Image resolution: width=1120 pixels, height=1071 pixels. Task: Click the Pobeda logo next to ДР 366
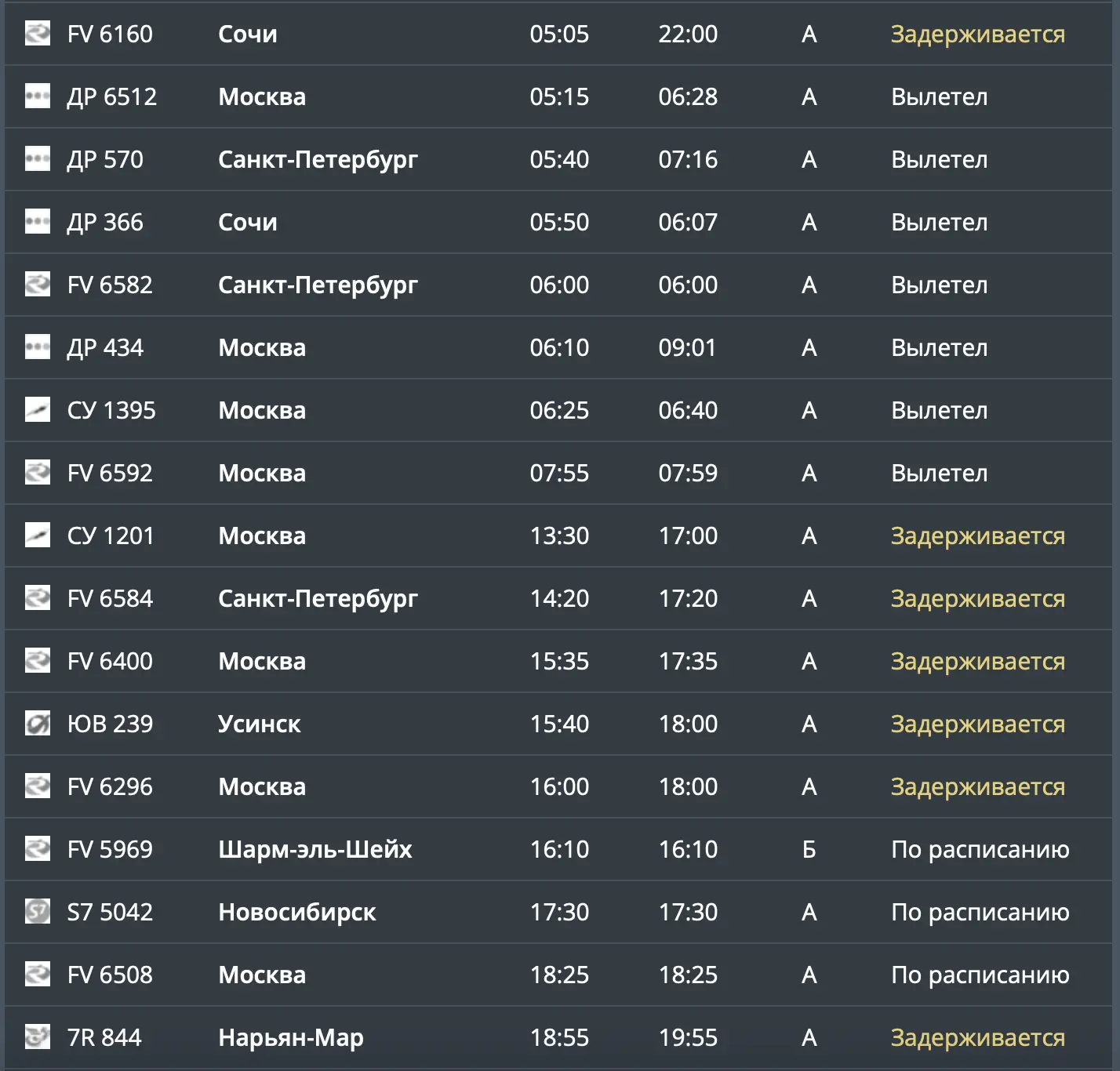pos(37,221)
